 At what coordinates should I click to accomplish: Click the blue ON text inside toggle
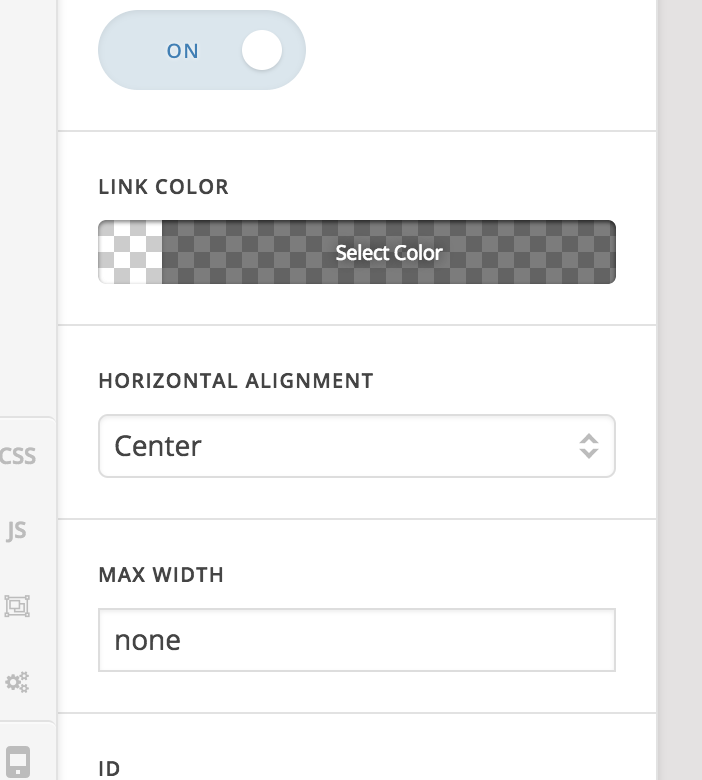183,51
